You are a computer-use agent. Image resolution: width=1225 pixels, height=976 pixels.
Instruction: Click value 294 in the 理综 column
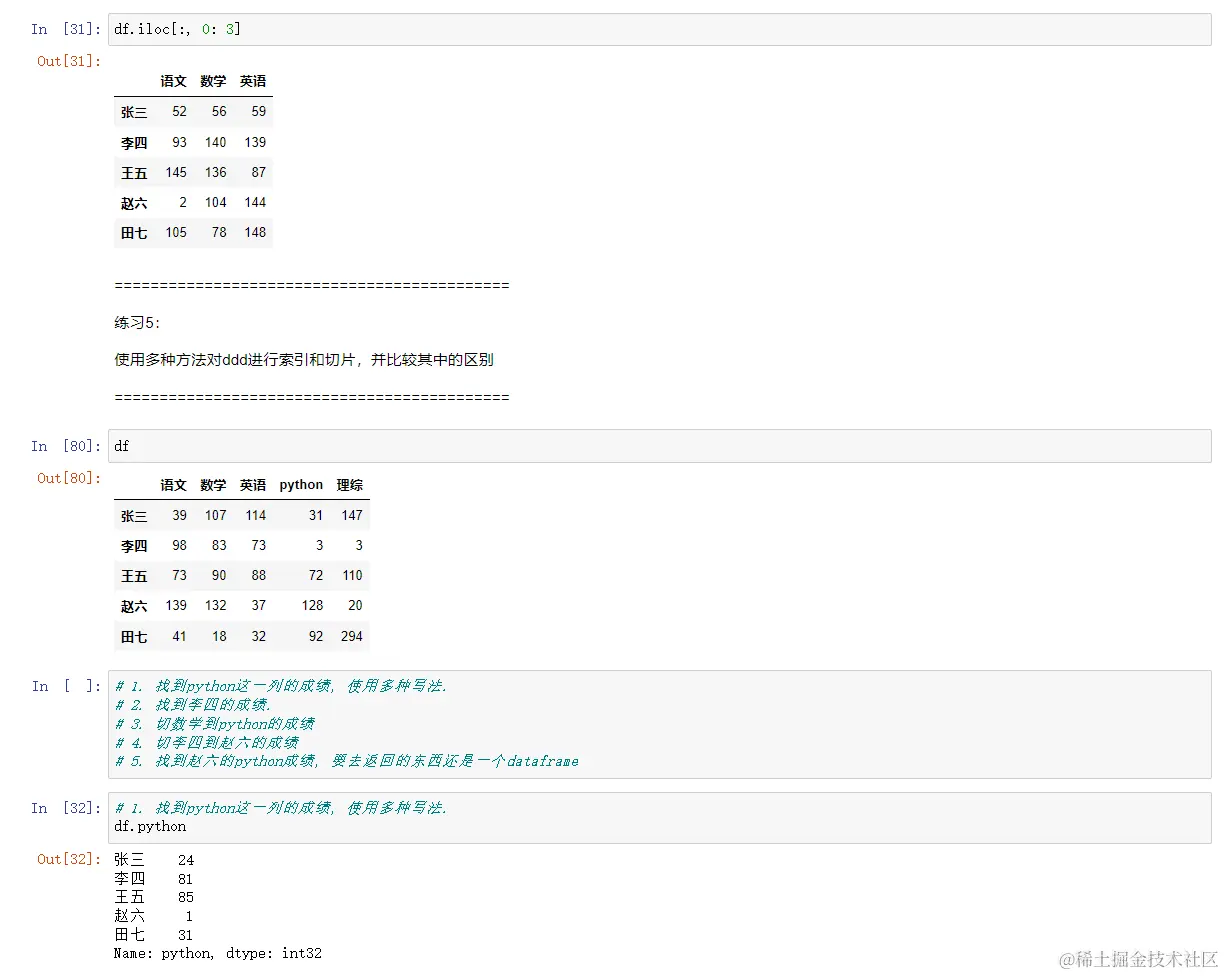(352, 636)
